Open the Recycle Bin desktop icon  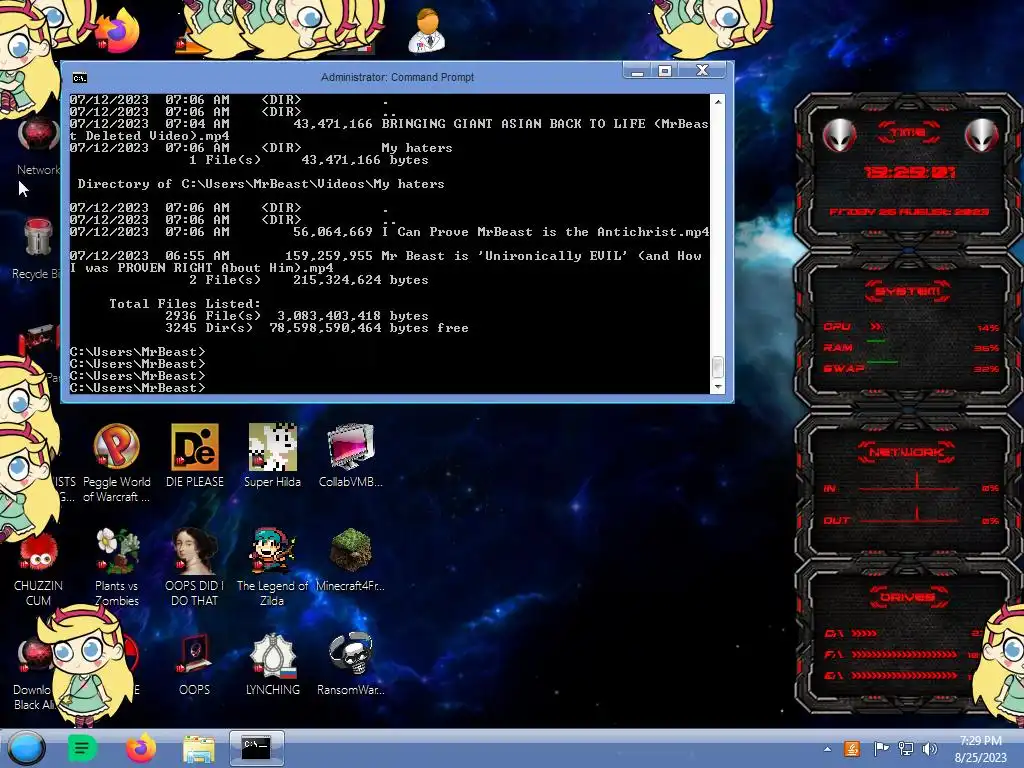click(37, 248)
